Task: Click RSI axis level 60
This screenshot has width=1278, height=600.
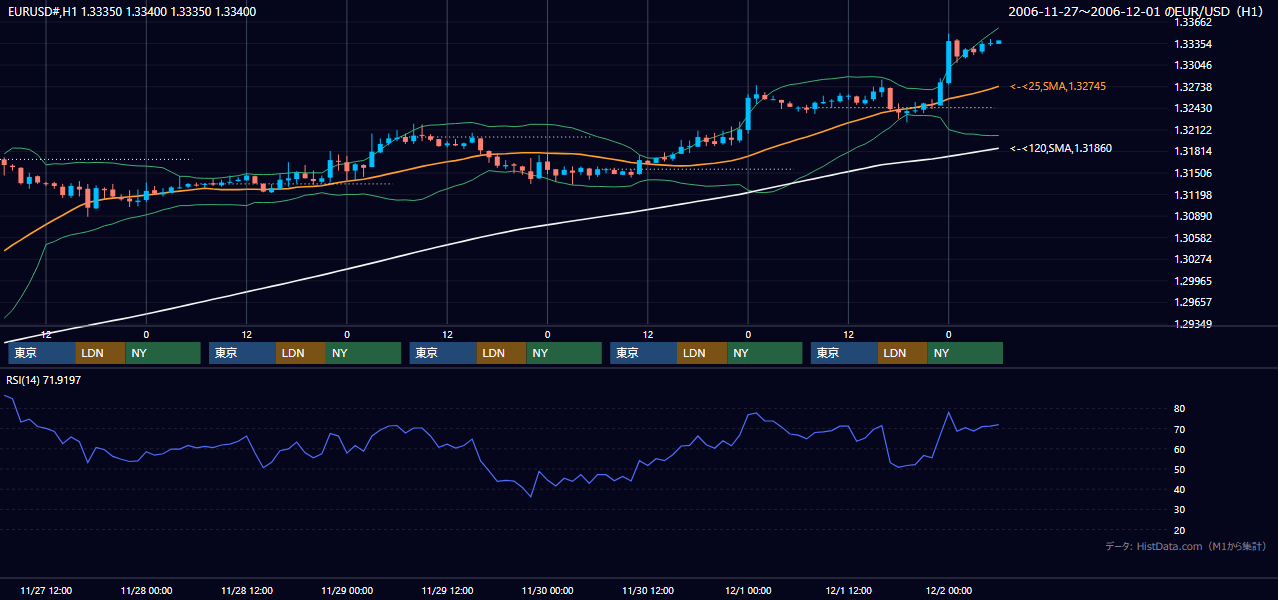Action: (x=1179, y=449)
